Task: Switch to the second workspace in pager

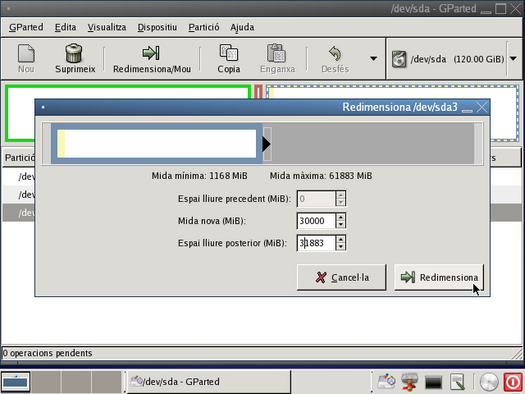Action: [x=46, y=382]
